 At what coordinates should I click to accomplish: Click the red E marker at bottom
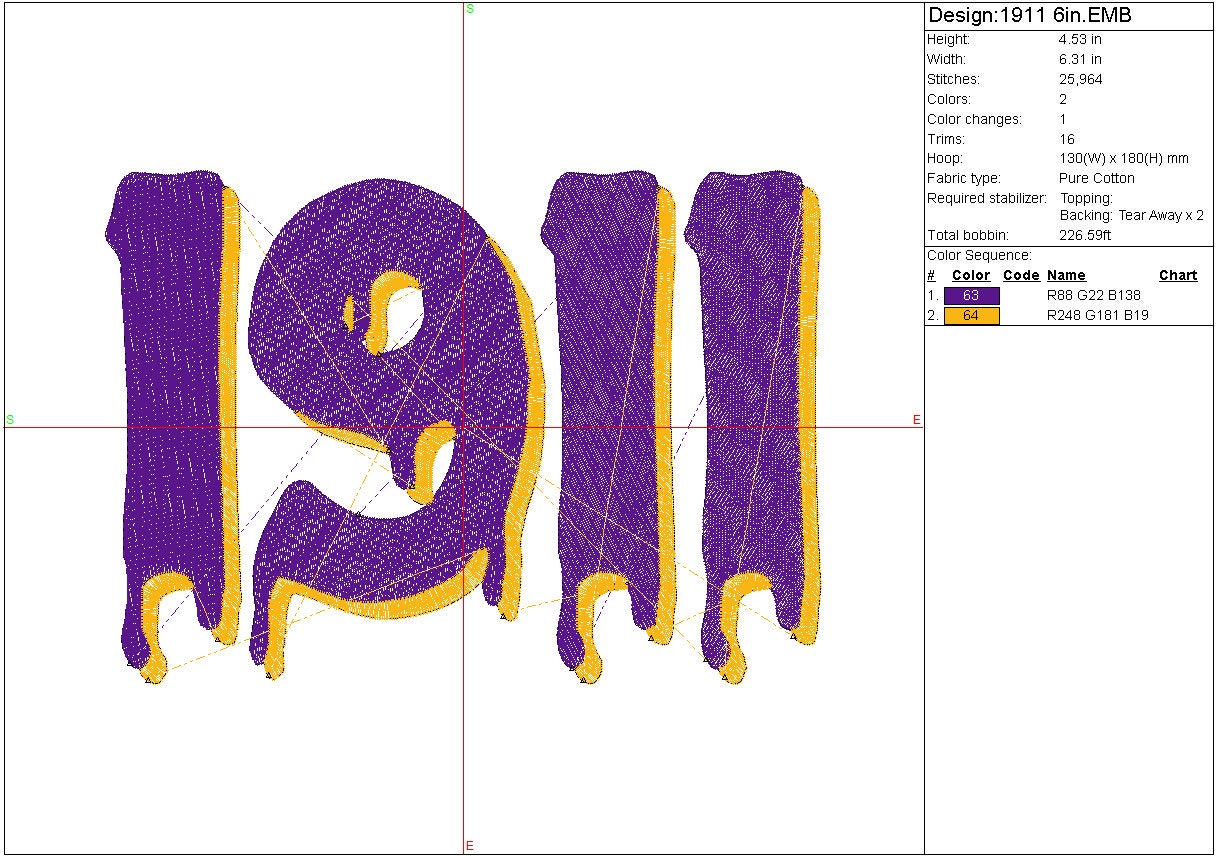tap(470, 846)
